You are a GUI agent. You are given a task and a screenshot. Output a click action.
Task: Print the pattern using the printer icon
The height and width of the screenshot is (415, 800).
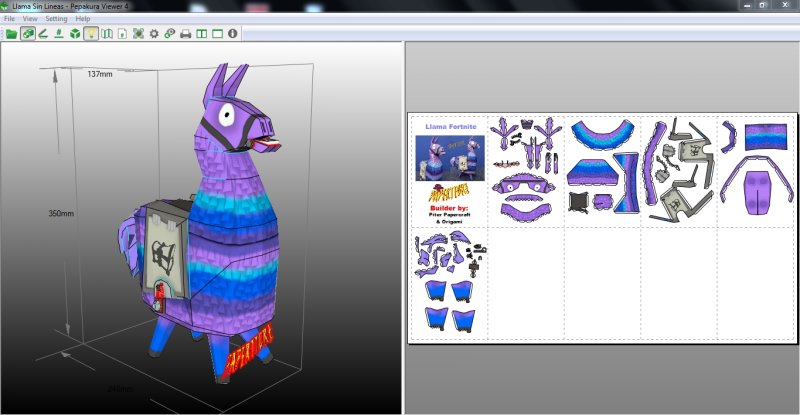pos(185,33)
